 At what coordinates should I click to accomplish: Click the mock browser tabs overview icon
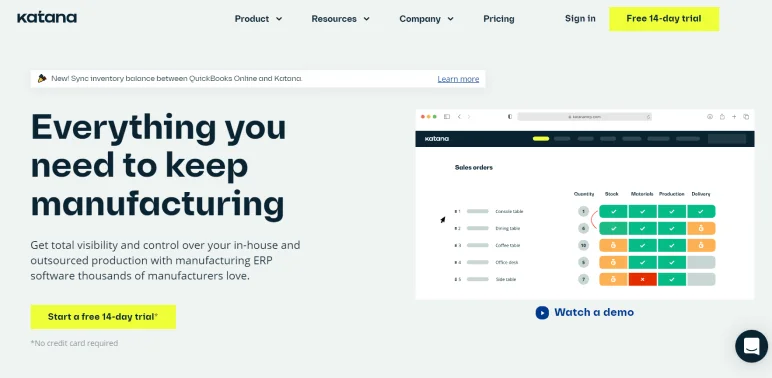[x=746, y=117]
